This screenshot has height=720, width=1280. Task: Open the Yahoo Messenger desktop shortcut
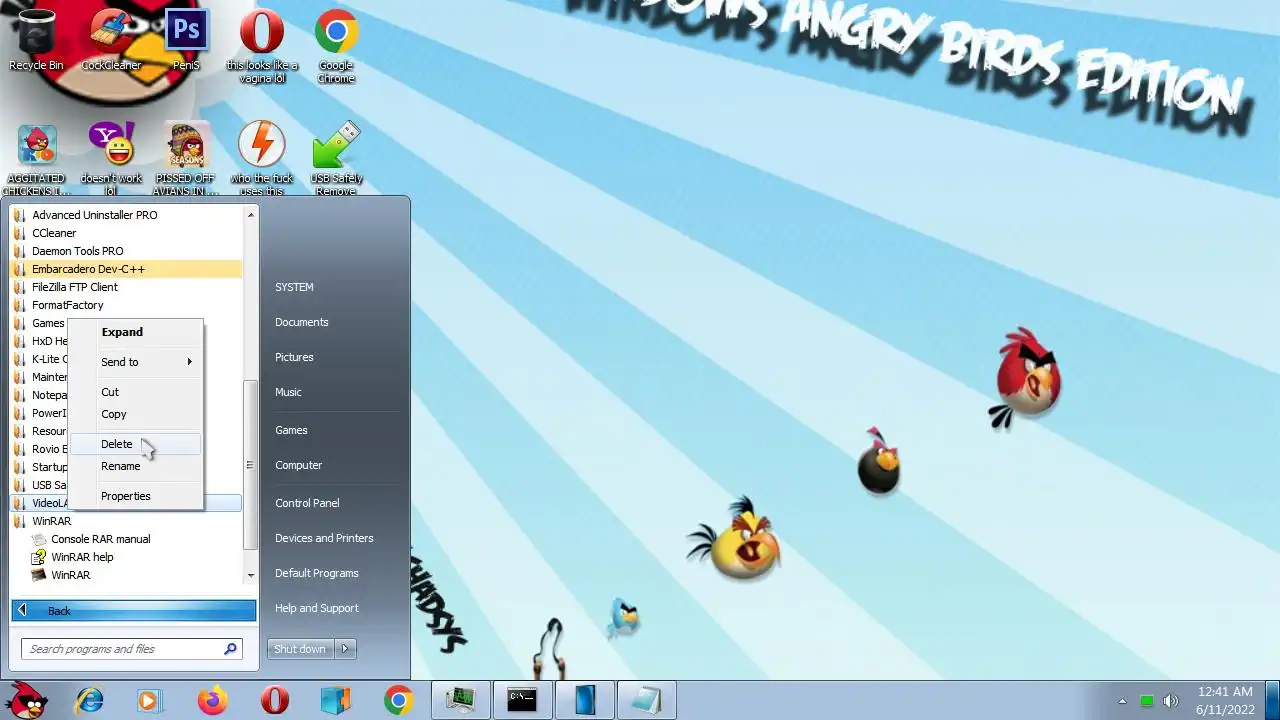click(111, 160)
